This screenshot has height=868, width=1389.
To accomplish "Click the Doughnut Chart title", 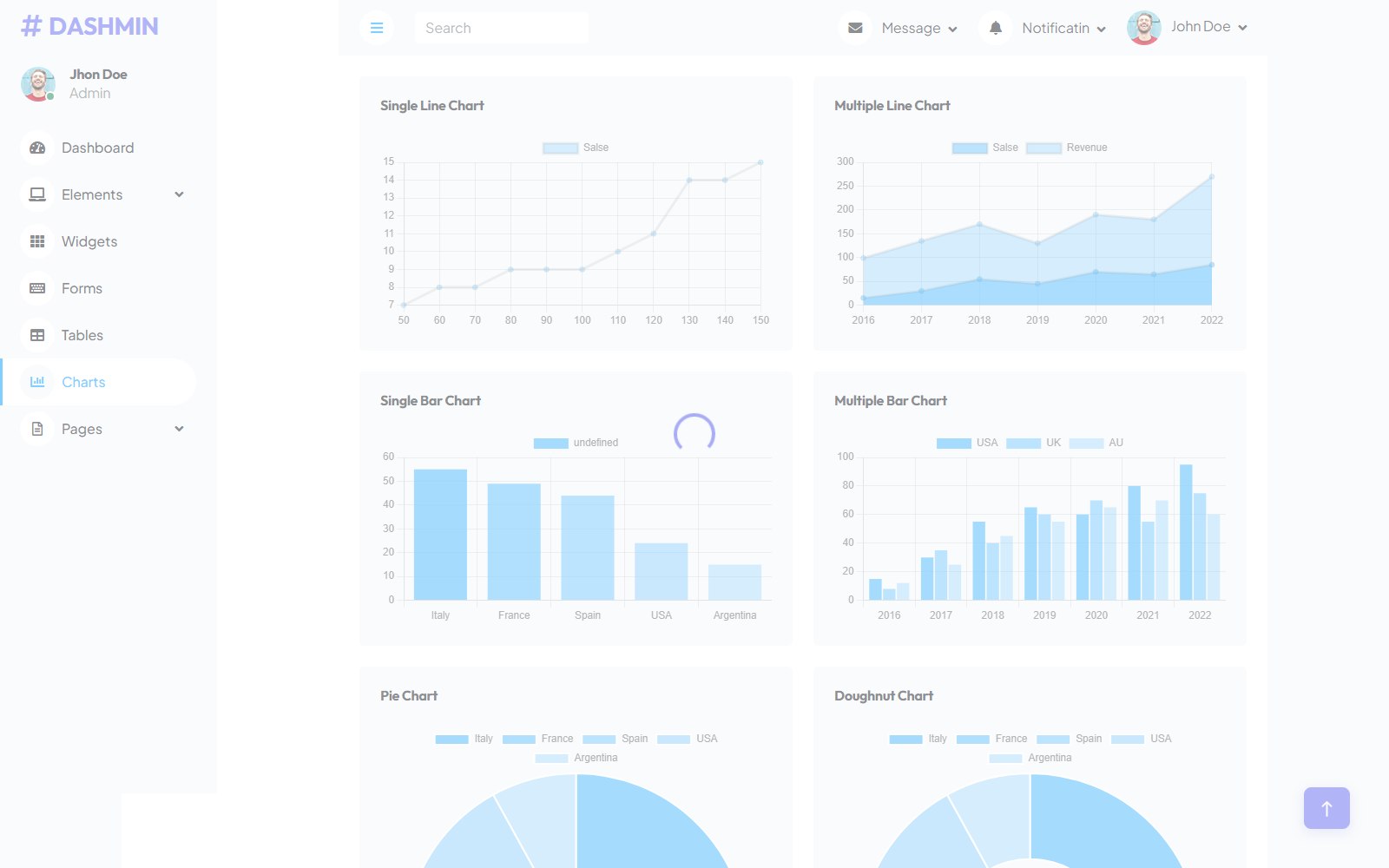I will (x=884, y=696).
